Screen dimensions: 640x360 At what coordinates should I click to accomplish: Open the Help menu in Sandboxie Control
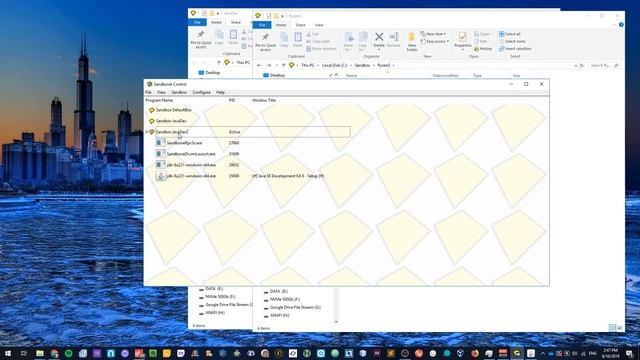220,92
